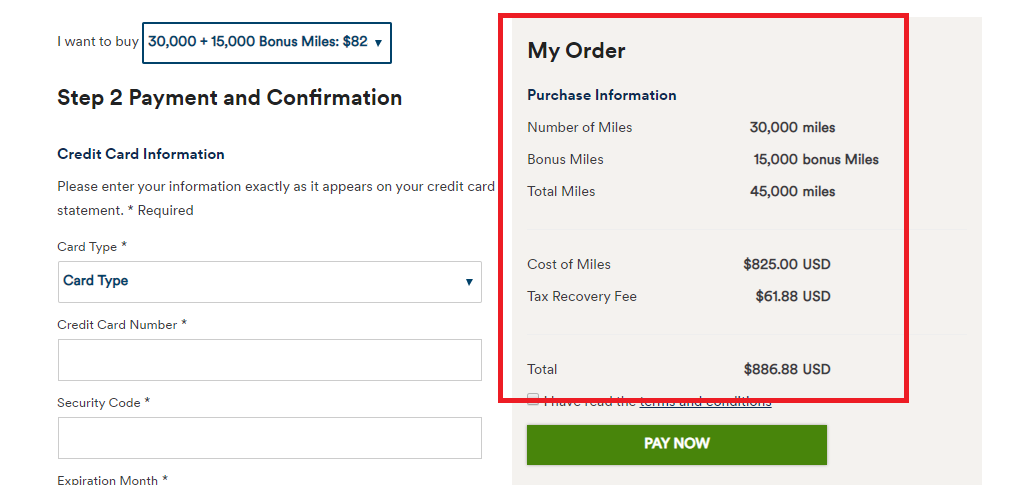Image resolution: width=1030 pixels, height=485 pixels.
Task: Select the 15,000 bonus Miles value
Action: pyautogui.click(x=816, y=159)
